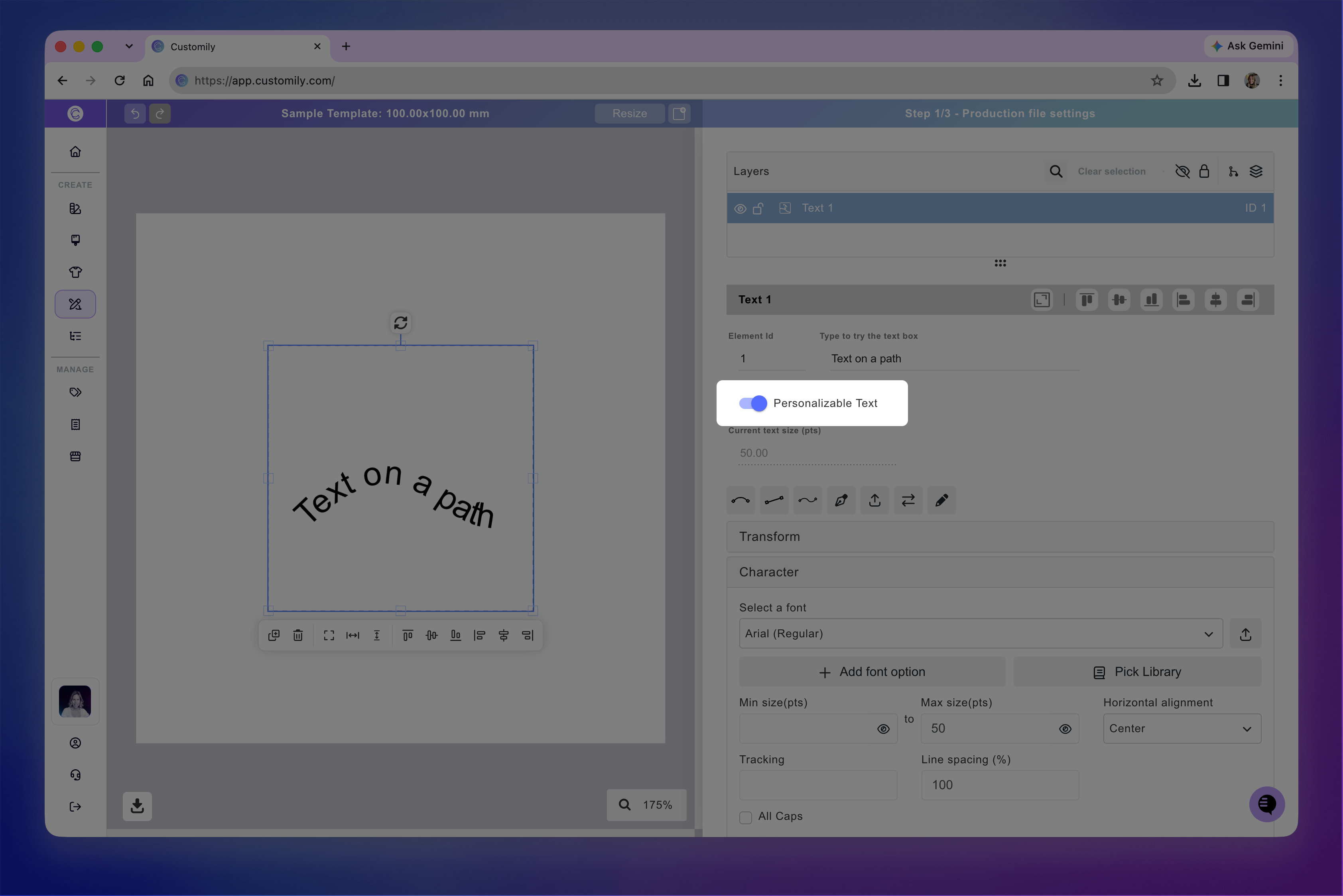Hide the Text 1 layer with eye icon
Viewport: 1343px width, 896px height.
tap(740, 208)
